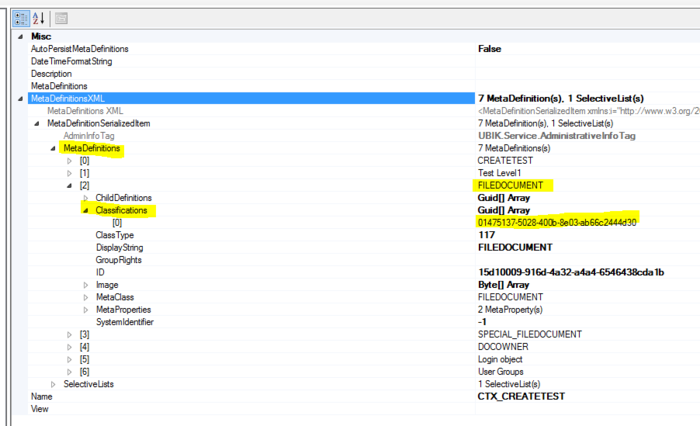Click the ClassType value 117

coord(487,235)
